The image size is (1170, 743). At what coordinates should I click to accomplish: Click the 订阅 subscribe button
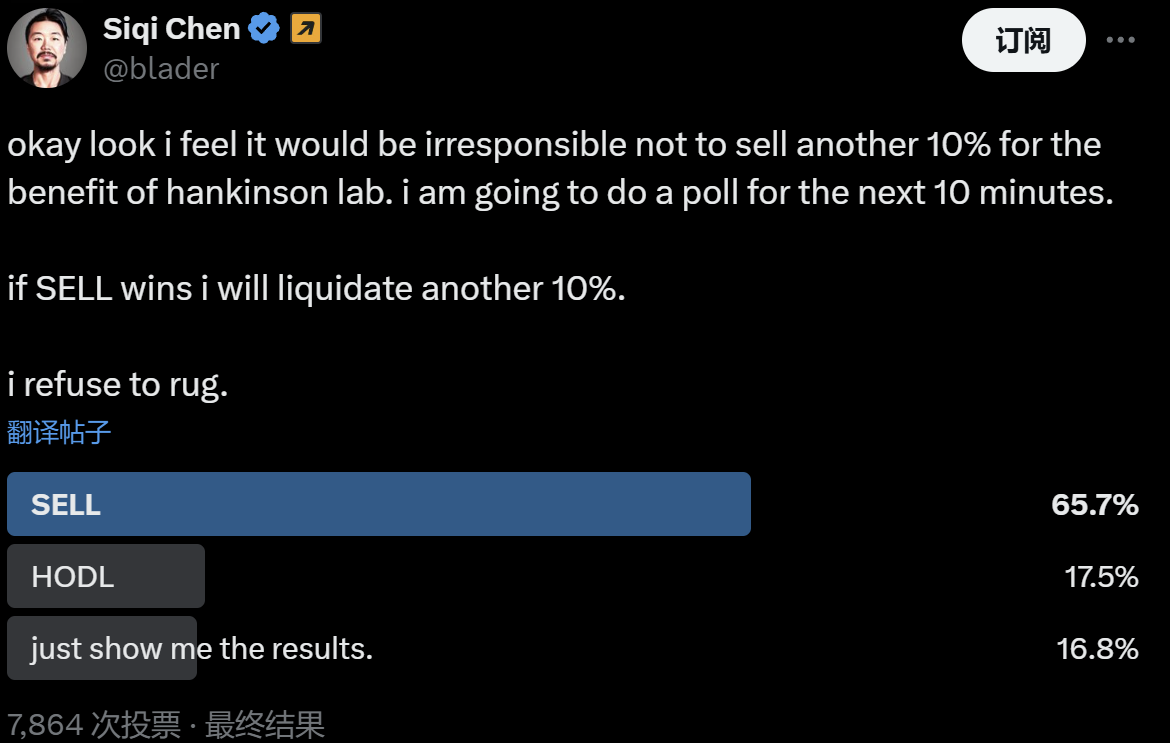click(1023, 41)
